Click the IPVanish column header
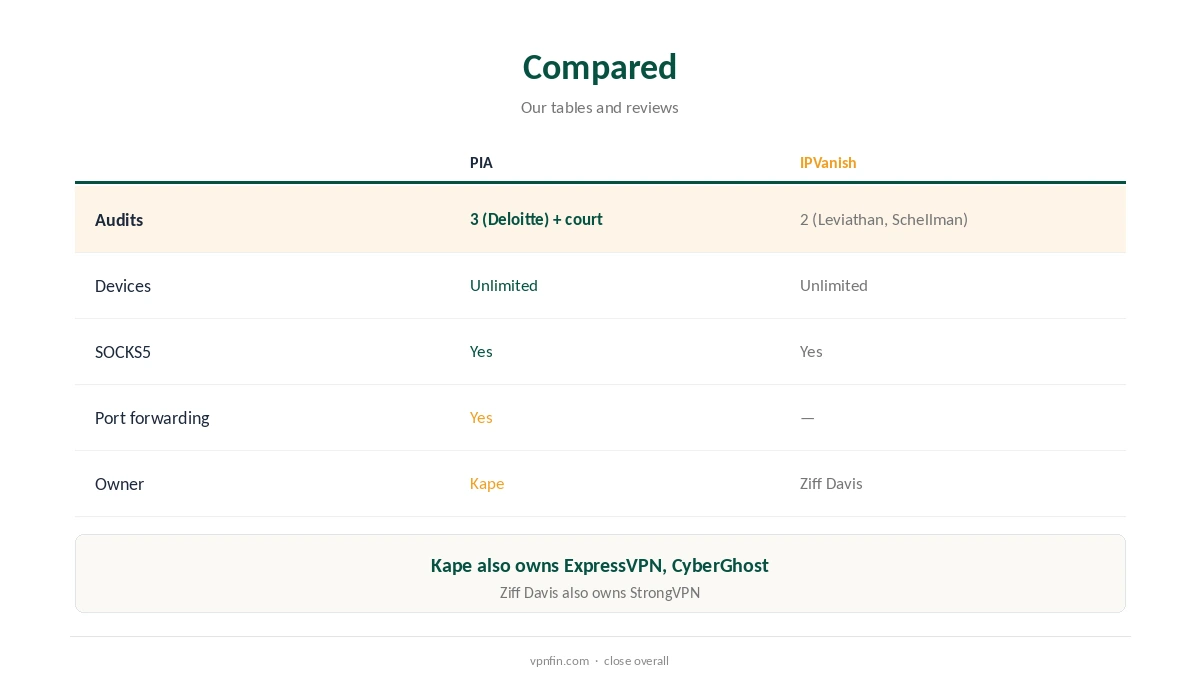1200x680 pixels. [828, 163]
